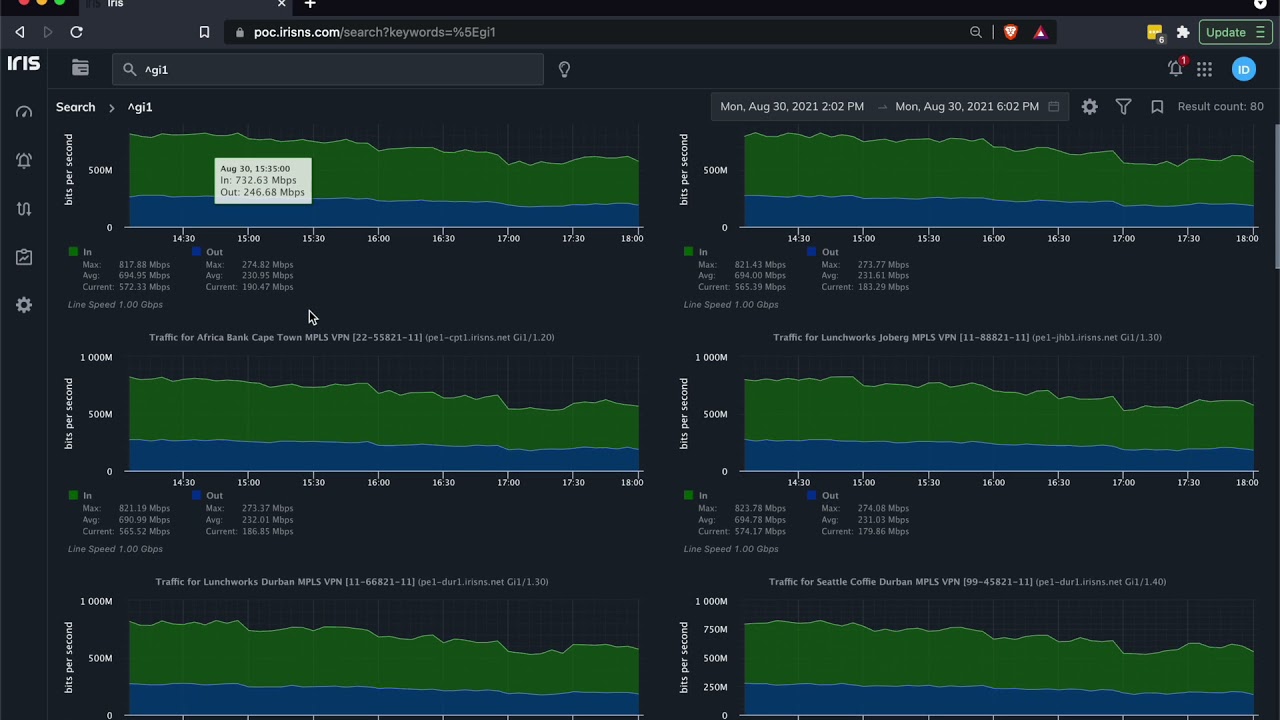Image resolution: width=1280 pixels, height=720 pixels.
Task: Go to the Iris logo home
Action: click(x=24, y=63)
